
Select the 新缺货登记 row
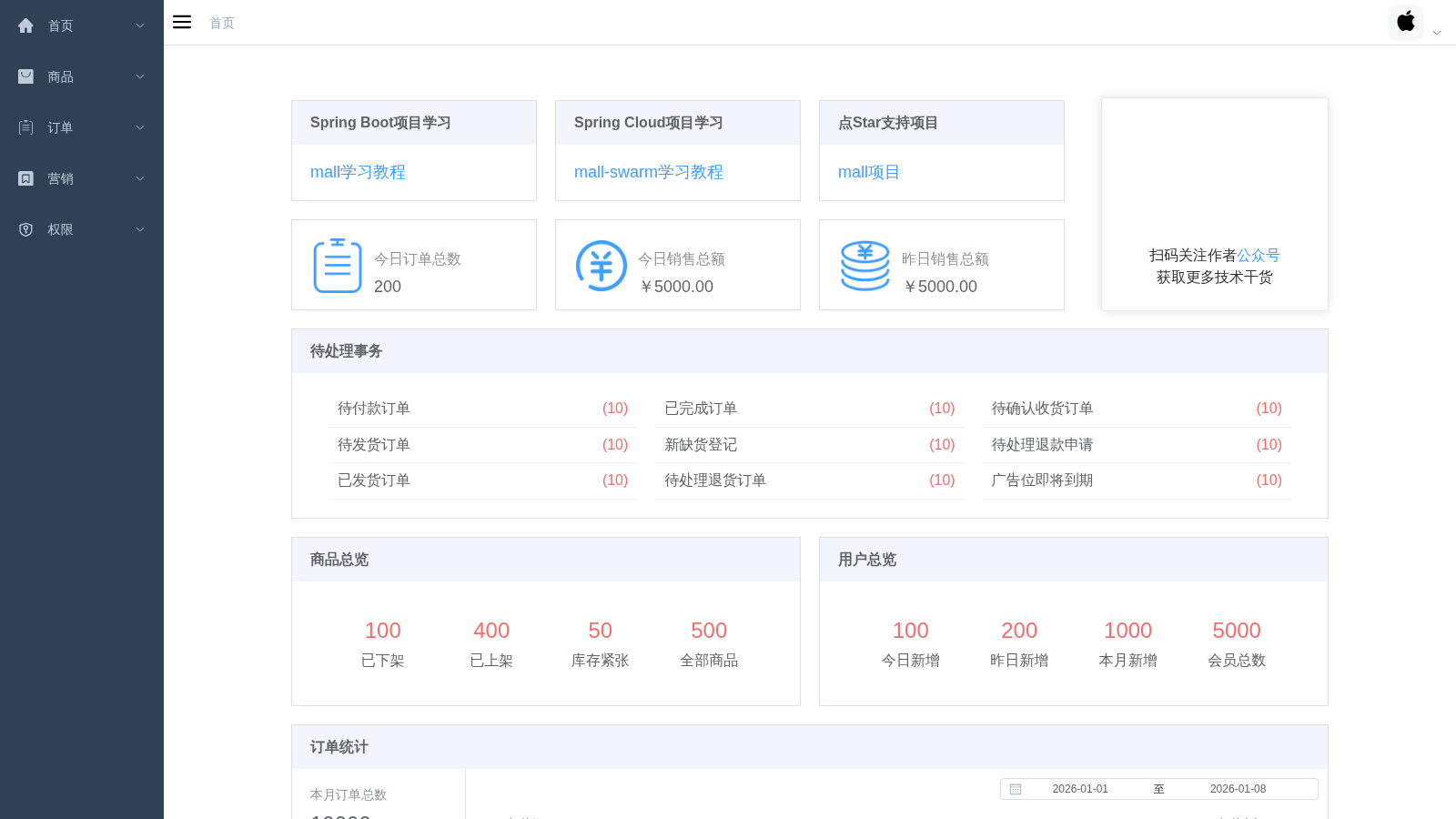pyautogui.click(x=810, y=445)
